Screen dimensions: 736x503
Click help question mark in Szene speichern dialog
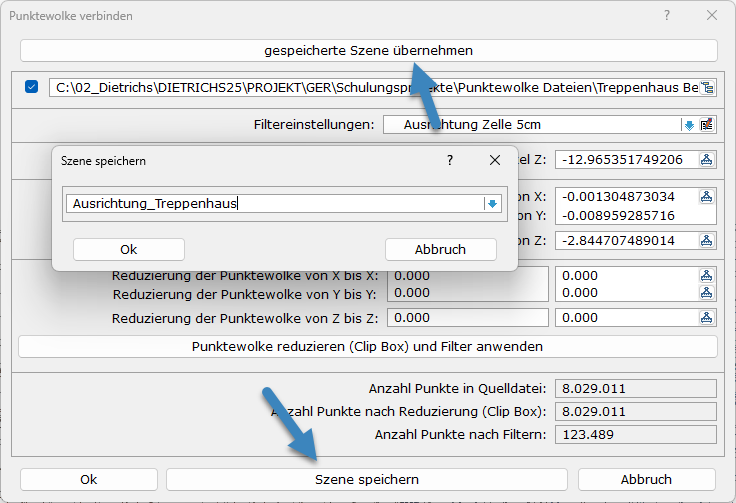pos(450,160)
